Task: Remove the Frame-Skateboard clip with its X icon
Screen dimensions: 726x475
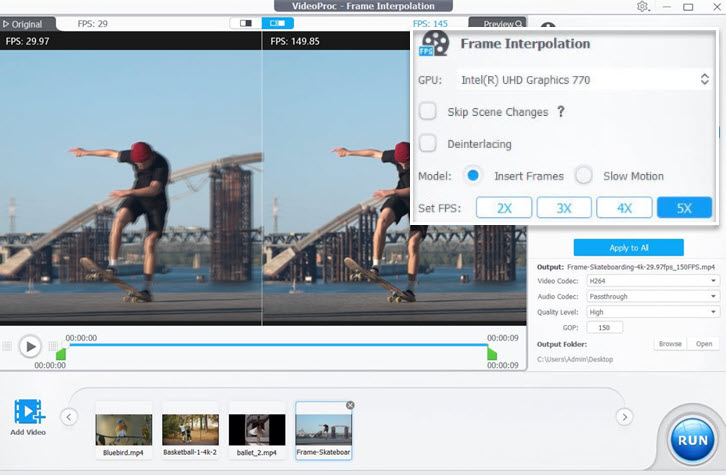Action: [x=350, y=405]
